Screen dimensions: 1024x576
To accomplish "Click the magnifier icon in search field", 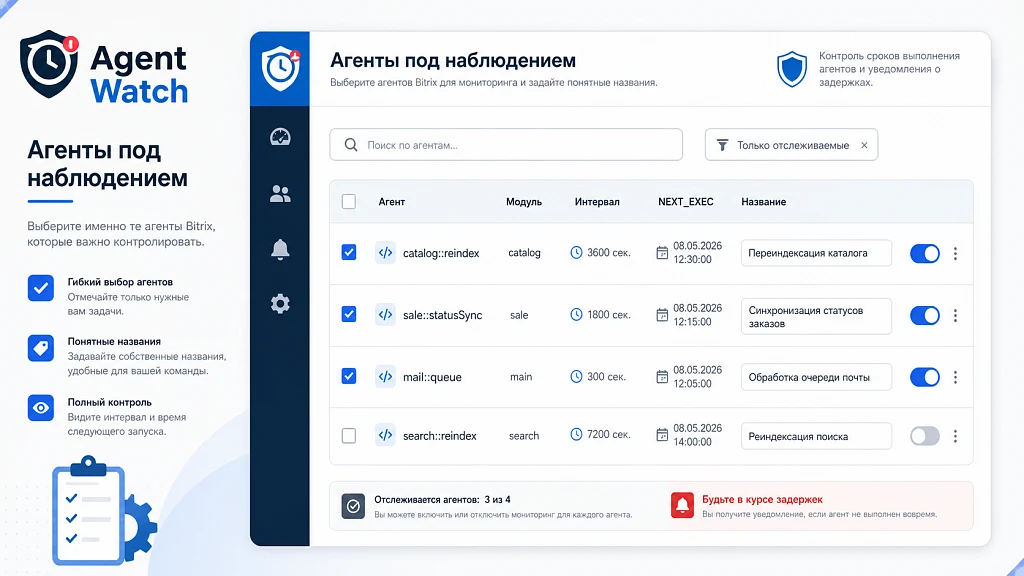I will click(351, 145).
